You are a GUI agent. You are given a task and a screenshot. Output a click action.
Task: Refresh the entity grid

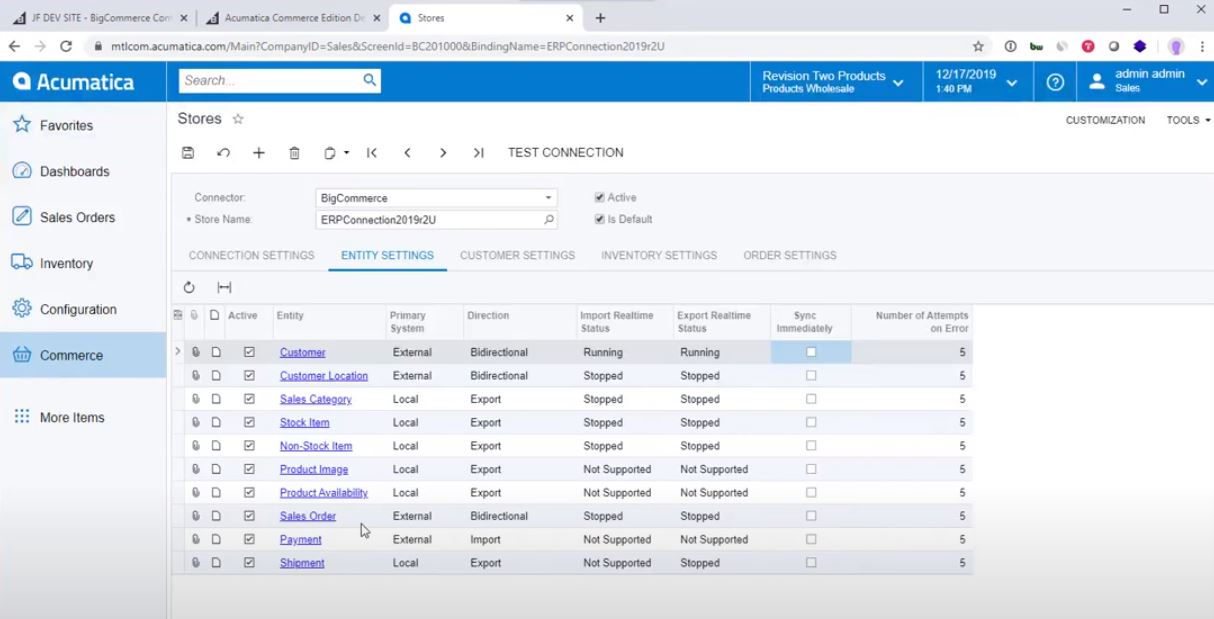click(x=189, y=287)
